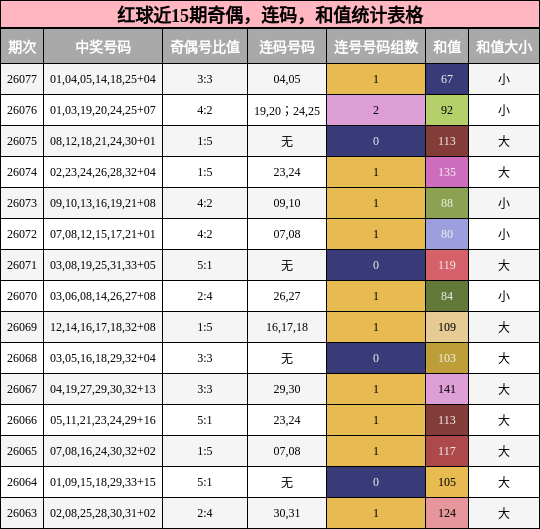Click the pink group count cell 2
The height and width of the screenshot is (529, 540).
pos(376,110)
